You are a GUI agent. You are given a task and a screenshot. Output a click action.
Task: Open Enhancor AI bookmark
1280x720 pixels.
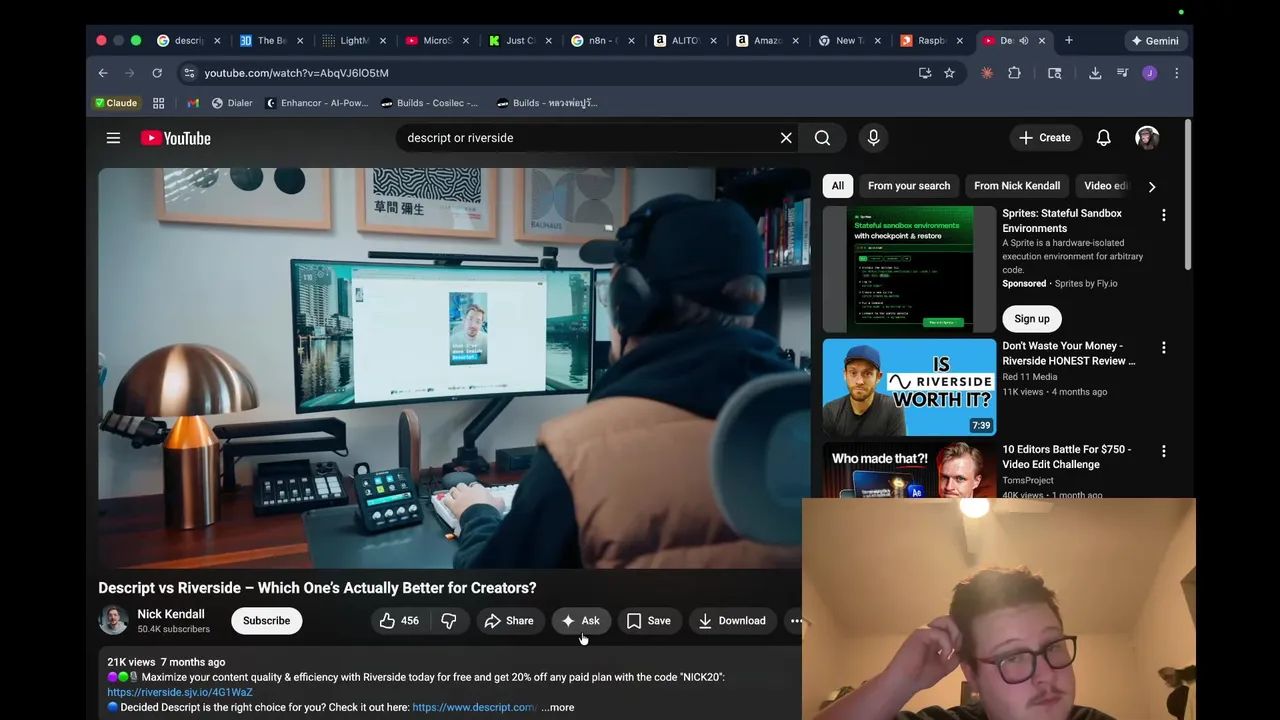pyautogui.click(x=317, y=103)
